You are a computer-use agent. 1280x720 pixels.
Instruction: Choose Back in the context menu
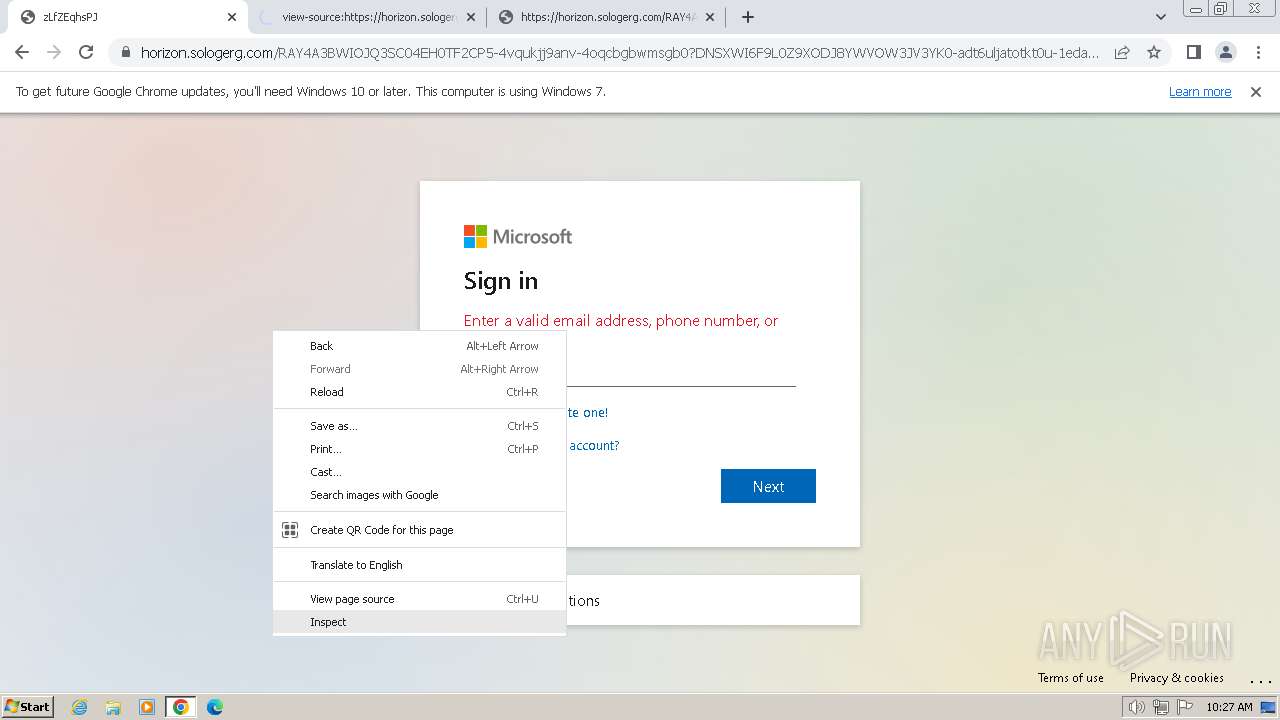(x=420, y=346)
